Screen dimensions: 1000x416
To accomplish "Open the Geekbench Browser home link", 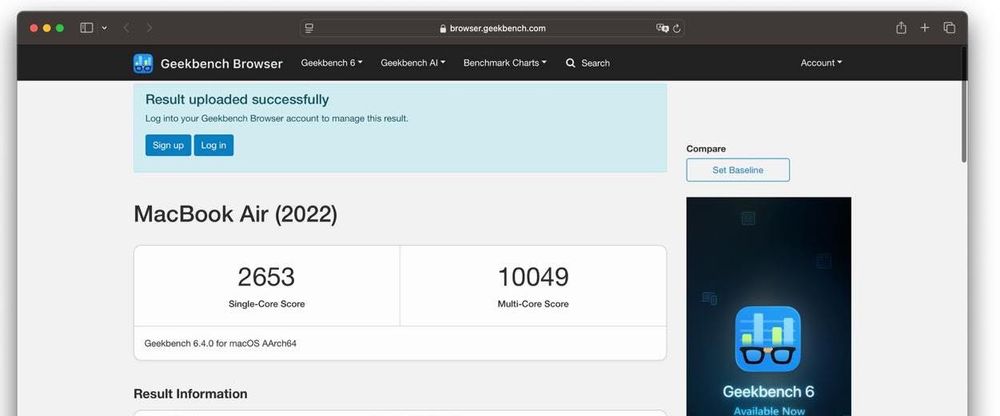I will point(221,63).
